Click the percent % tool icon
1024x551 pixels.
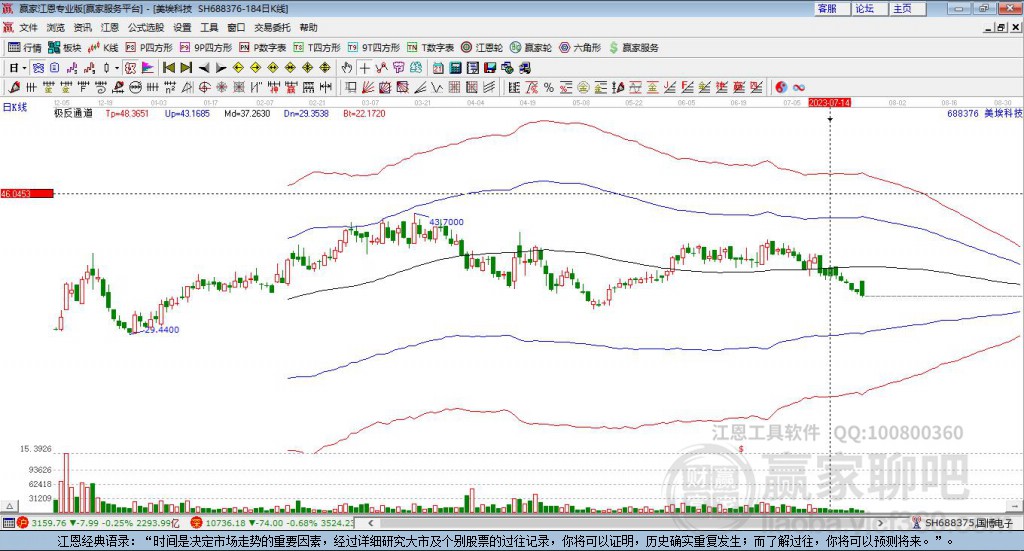tap(549, 87)
